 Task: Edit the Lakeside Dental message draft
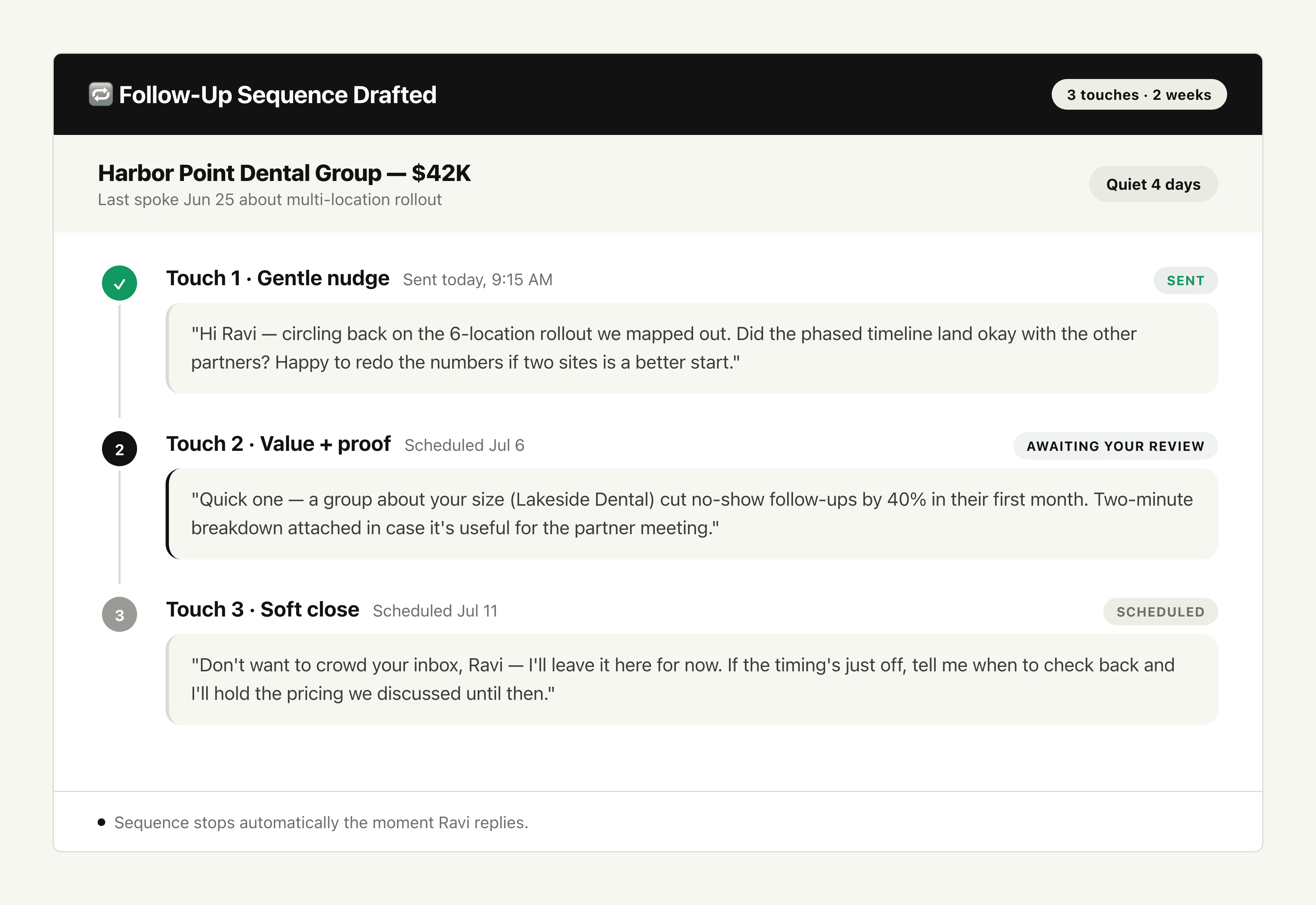692,514
